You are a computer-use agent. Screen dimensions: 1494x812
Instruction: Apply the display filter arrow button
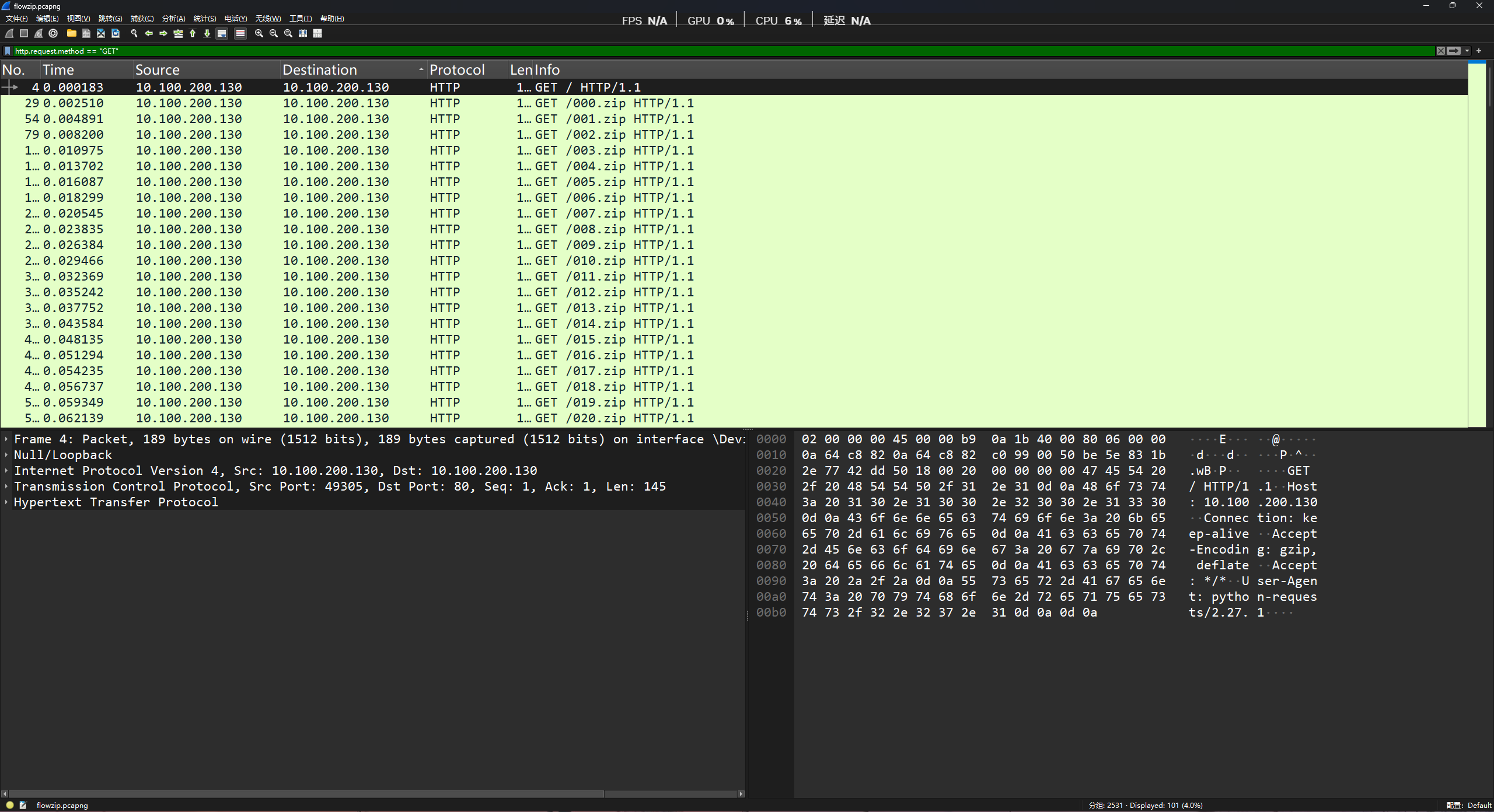(1454, 51)
